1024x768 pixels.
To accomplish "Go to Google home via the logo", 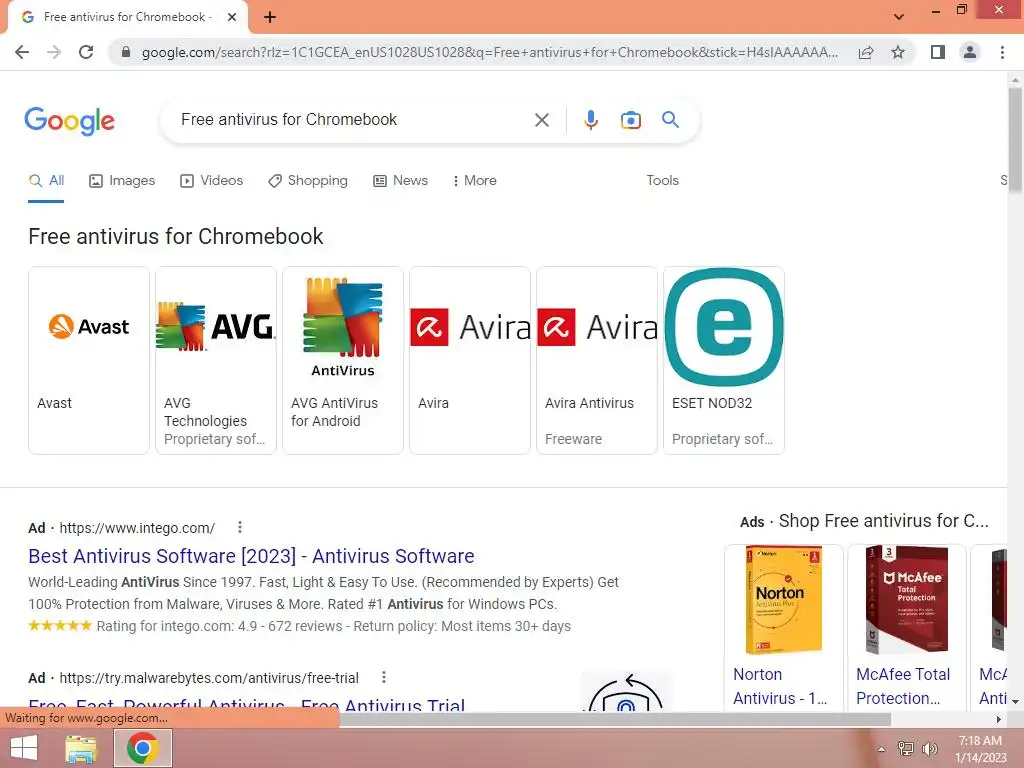I will pyautogui.click(x=69, y=121).
